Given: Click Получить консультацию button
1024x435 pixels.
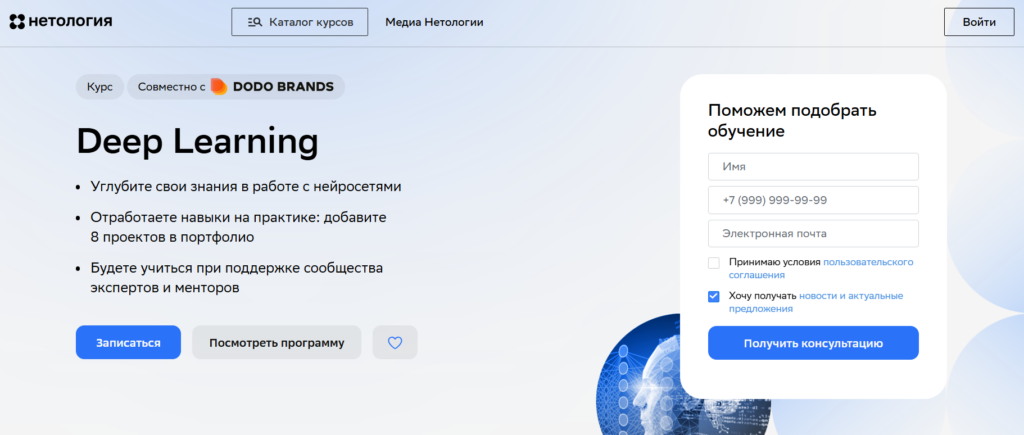Looking at the screenshot, I should click(813, 343).
